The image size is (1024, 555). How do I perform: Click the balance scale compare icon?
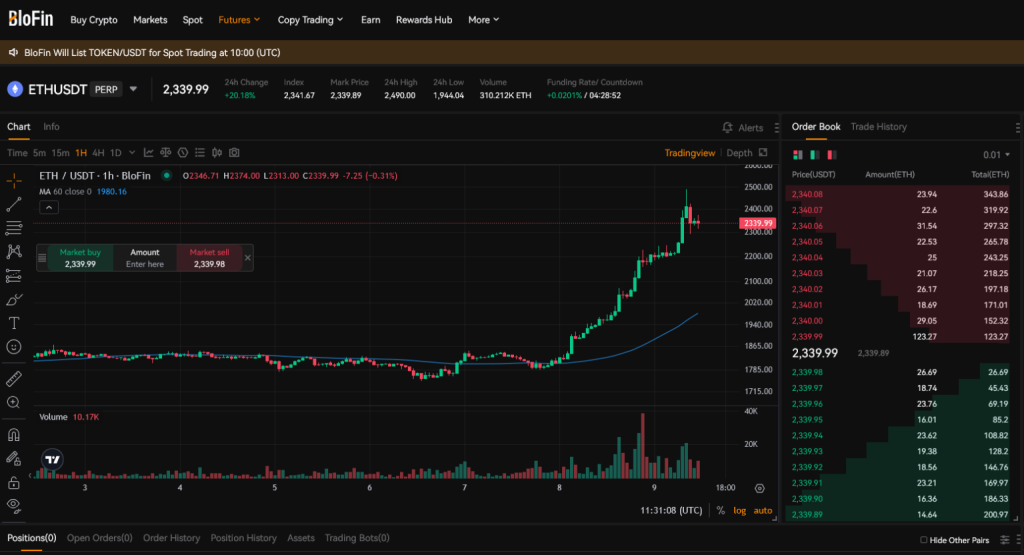point(166,153)
